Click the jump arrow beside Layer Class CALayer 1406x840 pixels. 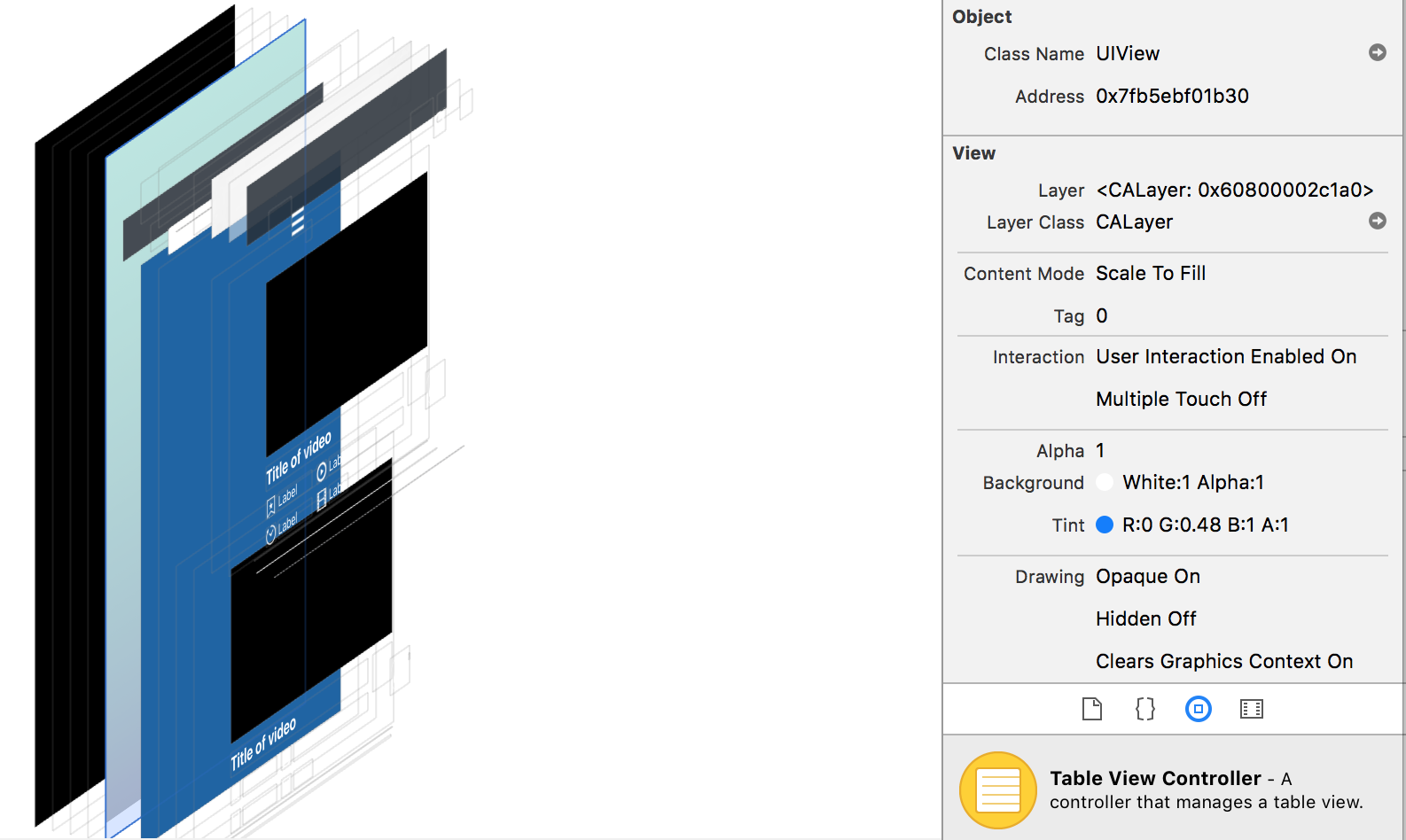[1377, 221]
